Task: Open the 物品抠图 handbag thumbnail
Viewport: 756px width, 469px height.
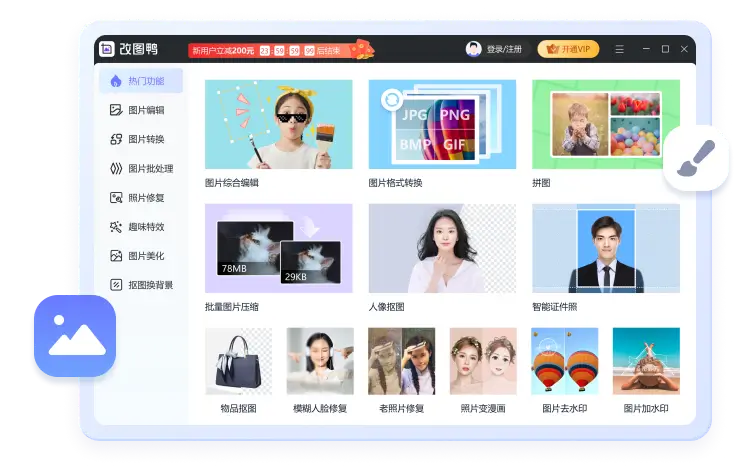Action: pos(238,361)
